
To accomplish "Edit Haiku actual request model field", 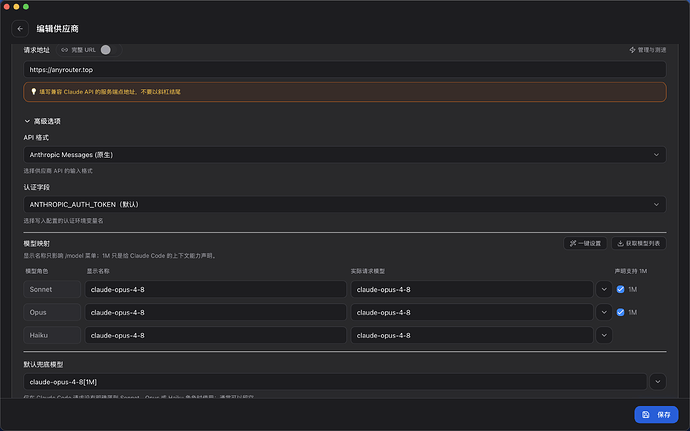I will tap(472, 335).
